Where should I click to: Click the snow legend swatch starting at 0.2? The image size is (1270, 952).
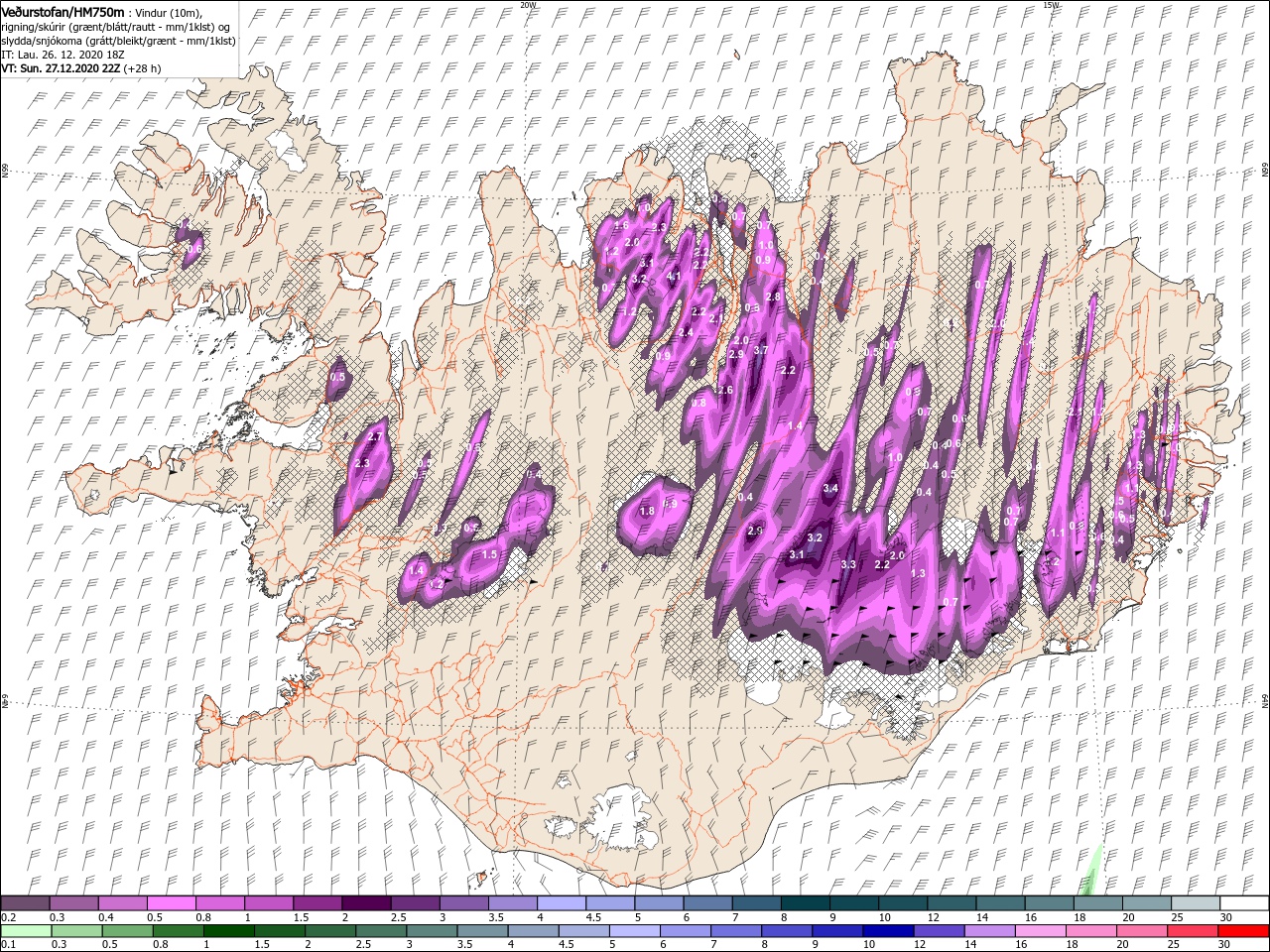pos(26,903)
